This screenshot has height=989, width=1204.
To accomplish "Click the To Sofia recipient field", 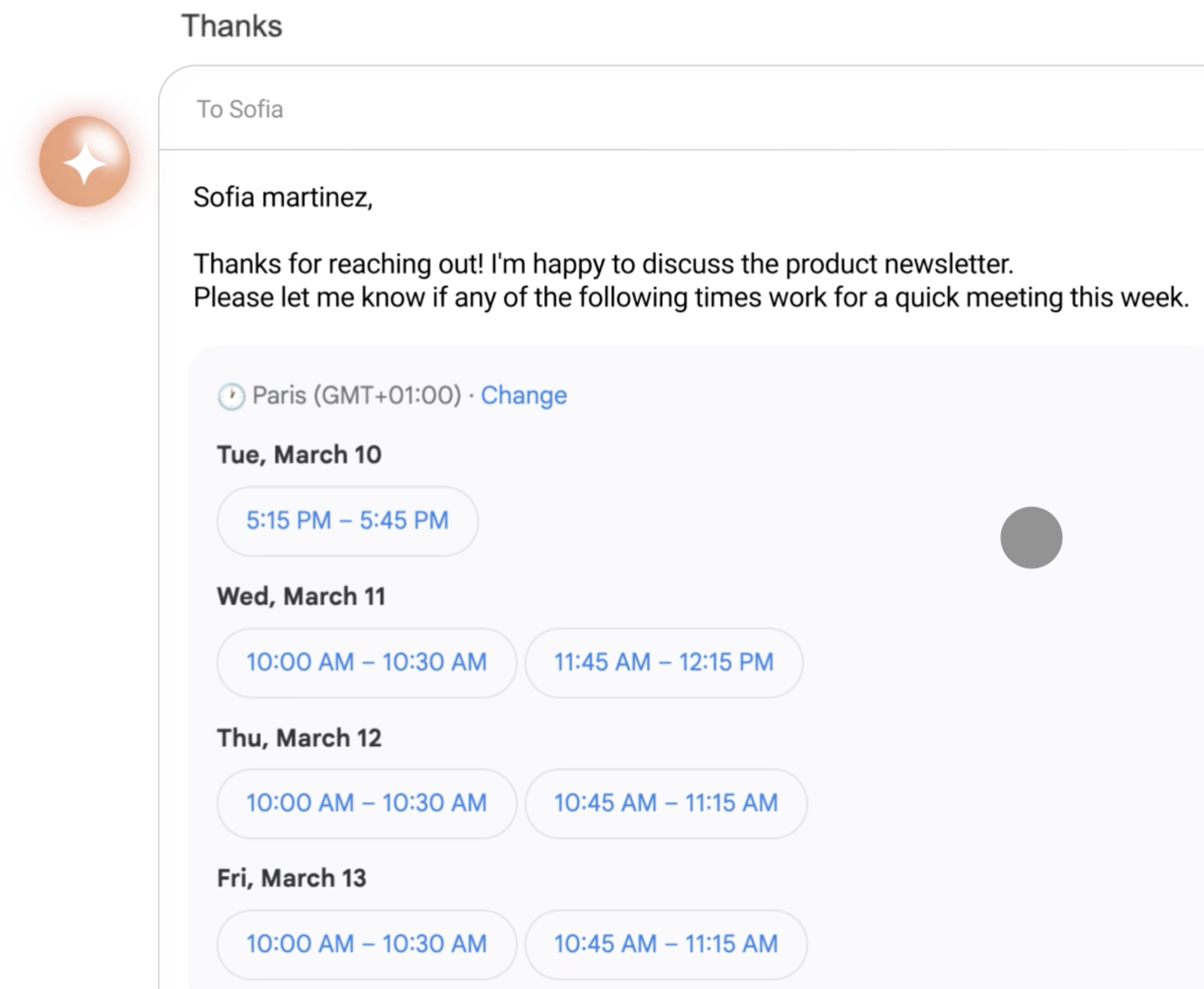I will pos(240,109).
